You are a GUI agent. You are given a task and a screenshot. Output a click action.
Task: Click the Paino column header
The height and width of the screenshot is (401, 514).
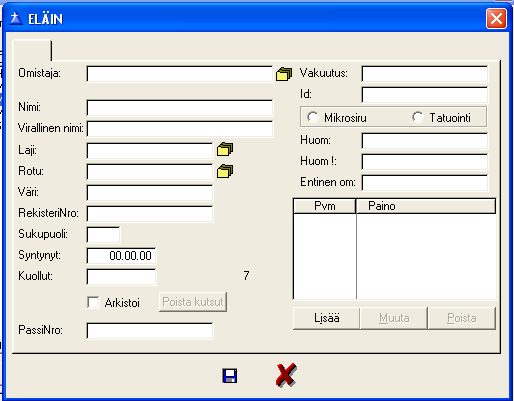tap(426, 206)
